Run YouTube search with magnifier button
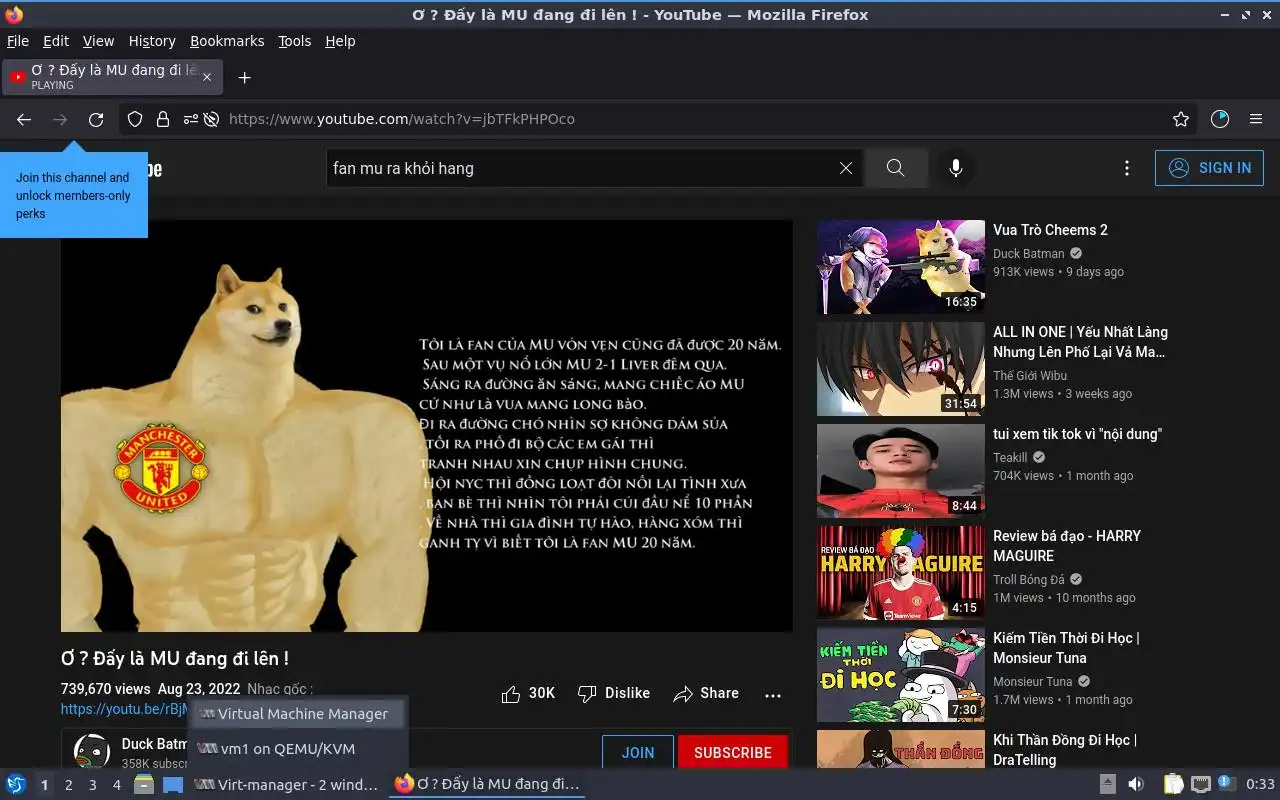The height and width of the screenshot is (800, 1280). (896, 168)
